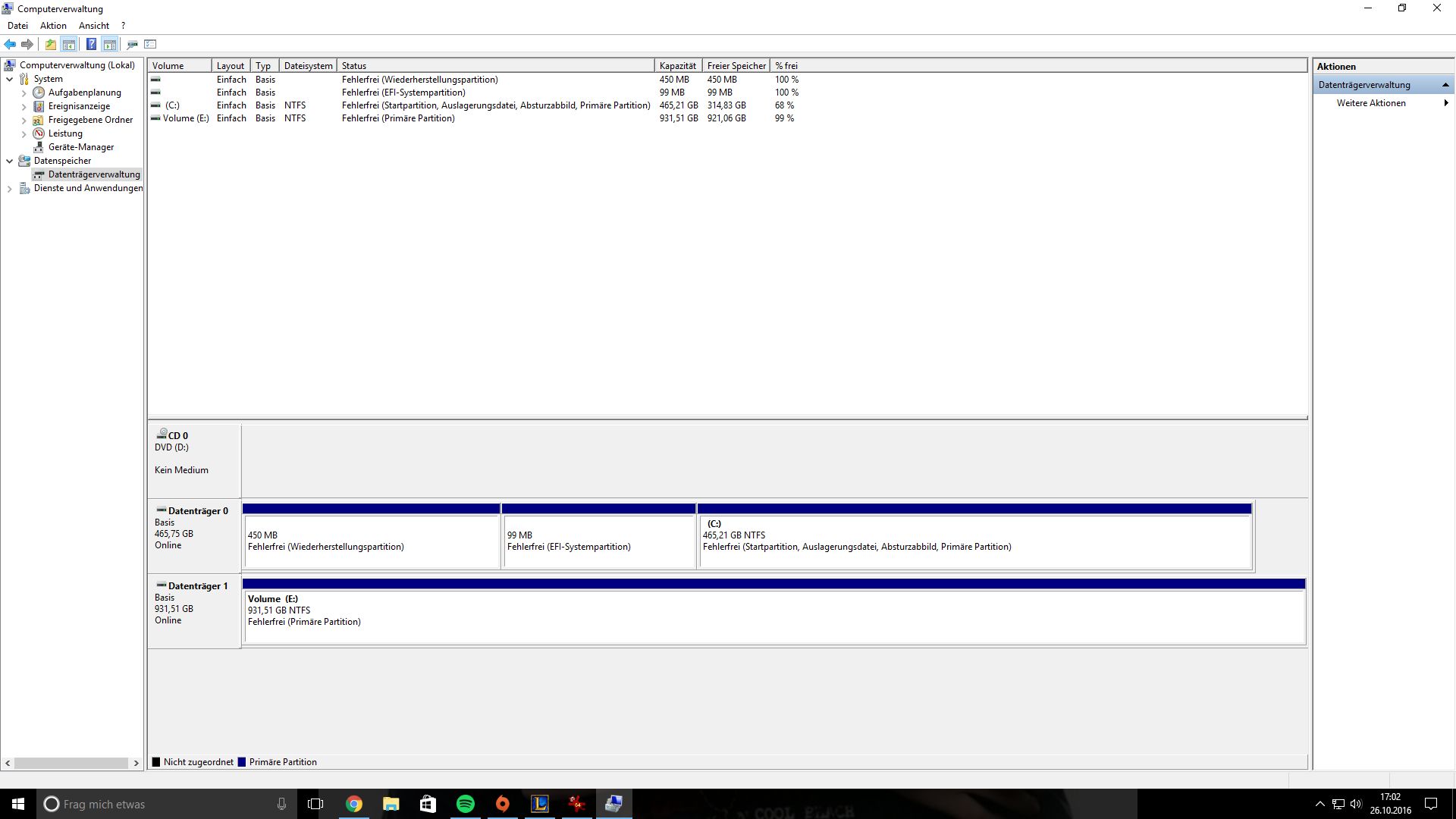
Task: Toggle the Action pane toolbar button
Action: coord(110,44)
